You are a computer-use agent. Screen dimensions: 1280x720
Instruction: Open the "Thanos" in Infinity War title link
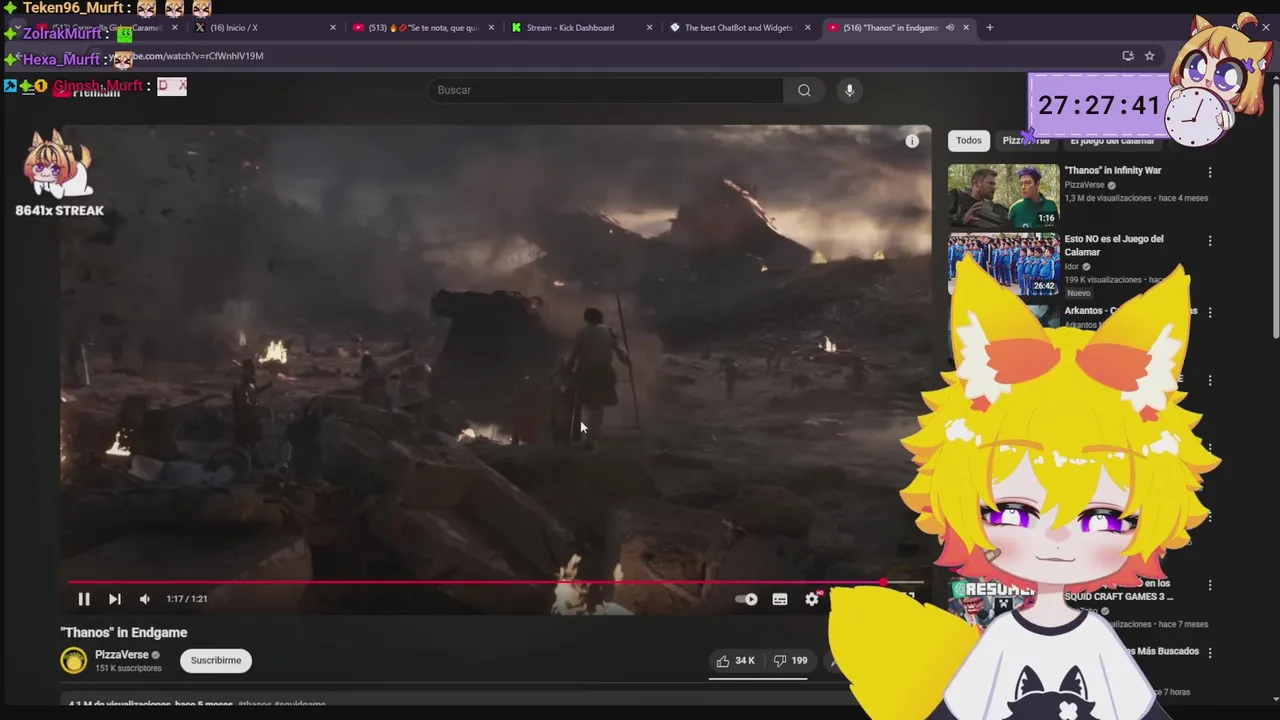[1113, 170]
